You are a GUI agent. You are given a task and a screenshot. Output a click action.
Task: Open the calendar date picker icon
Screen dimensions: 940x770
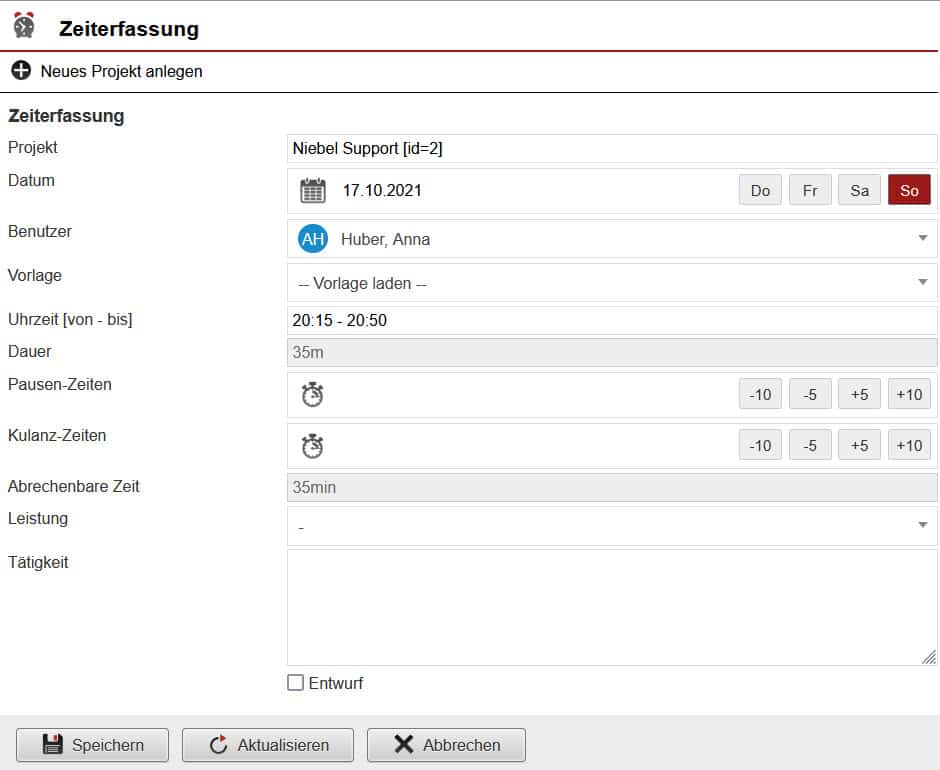tap(313, 190)
